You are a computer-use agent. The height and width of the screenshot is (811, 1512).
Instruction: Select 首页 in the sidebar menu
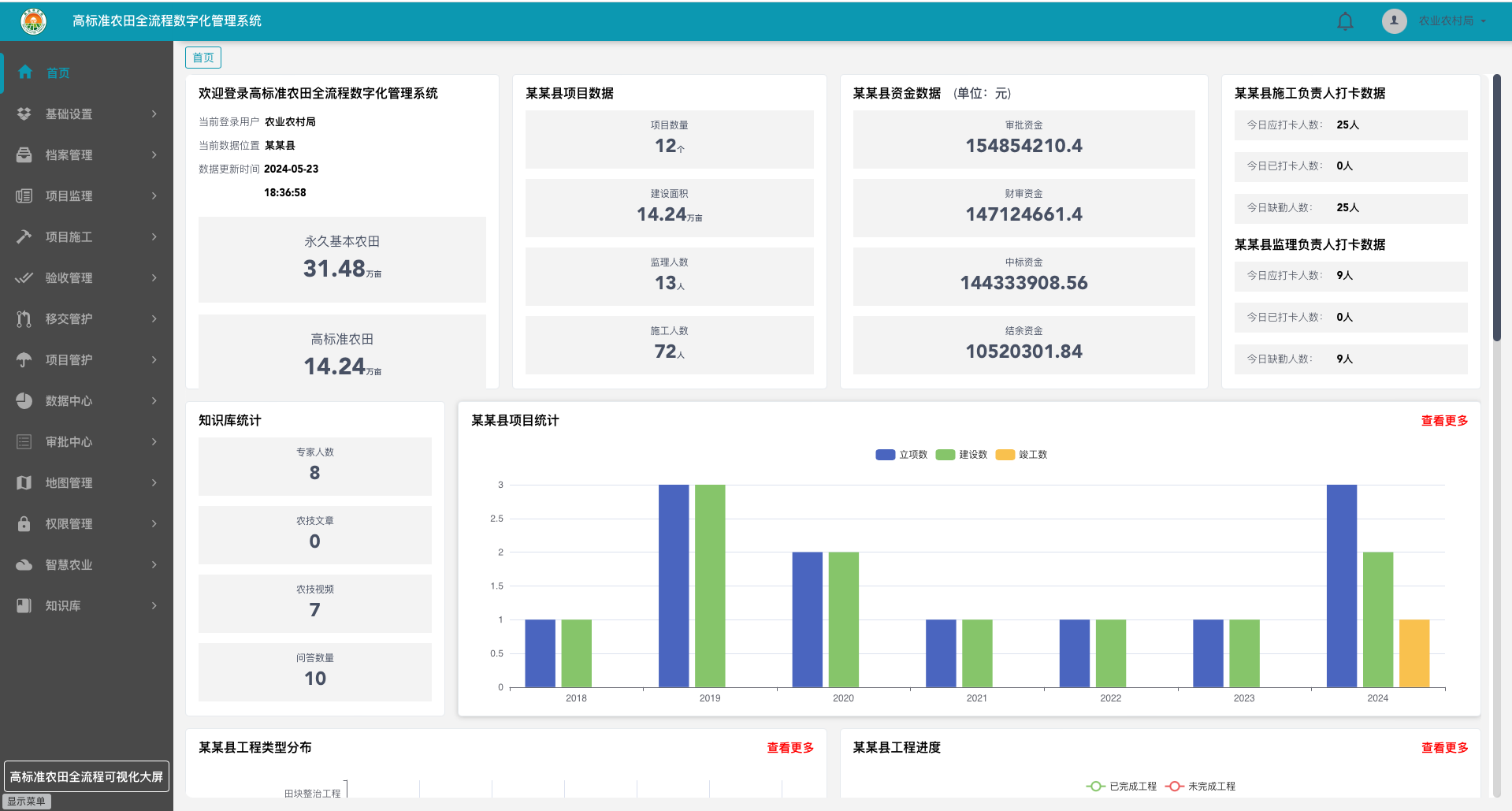click(x=87, y=73)
